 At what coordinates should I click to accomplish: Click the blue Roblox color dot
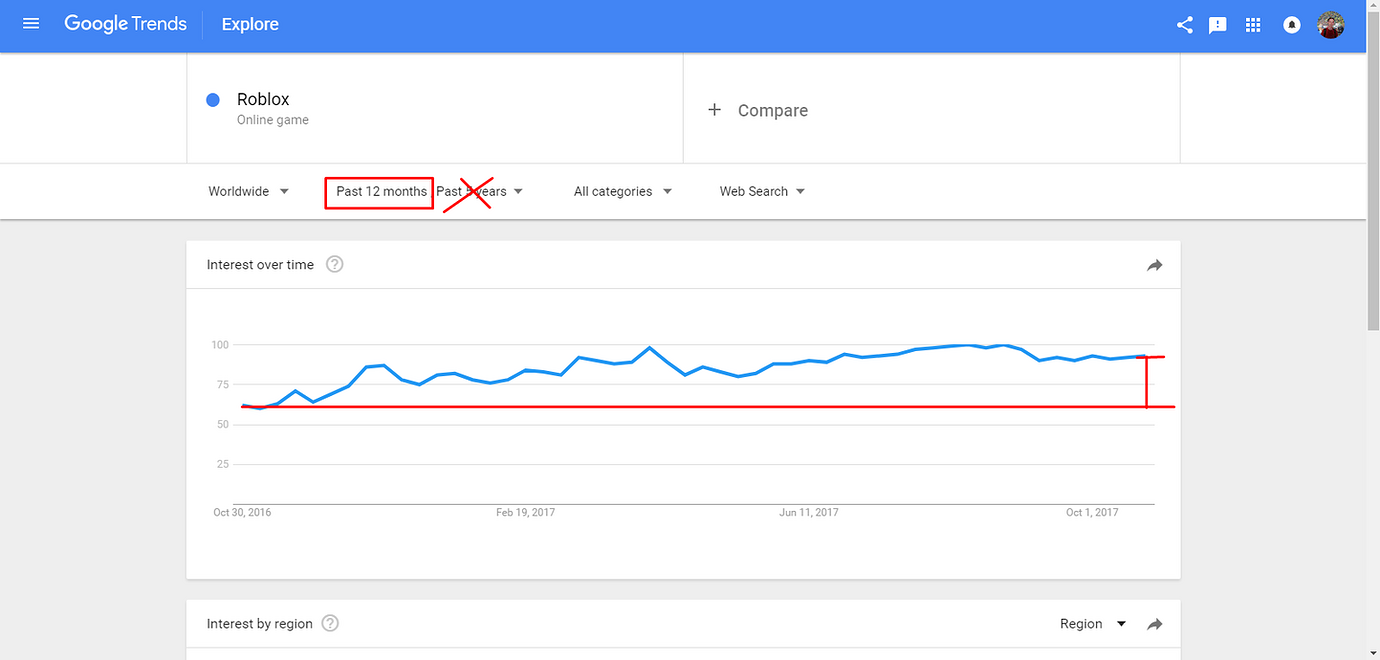click(x=213, y=100)
